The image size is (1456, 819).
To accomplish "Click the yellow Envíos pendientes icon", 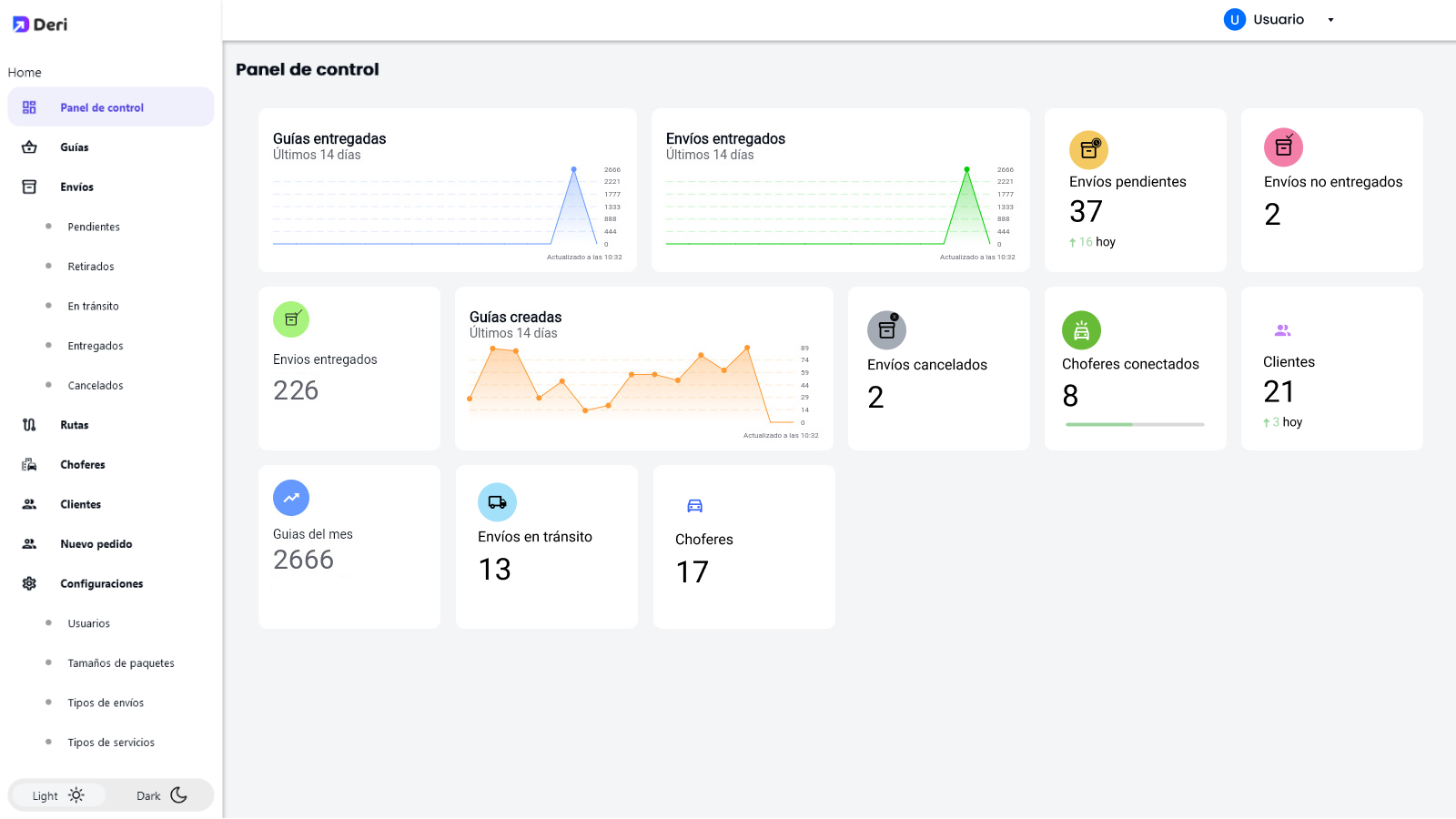I will point(1088,149).
